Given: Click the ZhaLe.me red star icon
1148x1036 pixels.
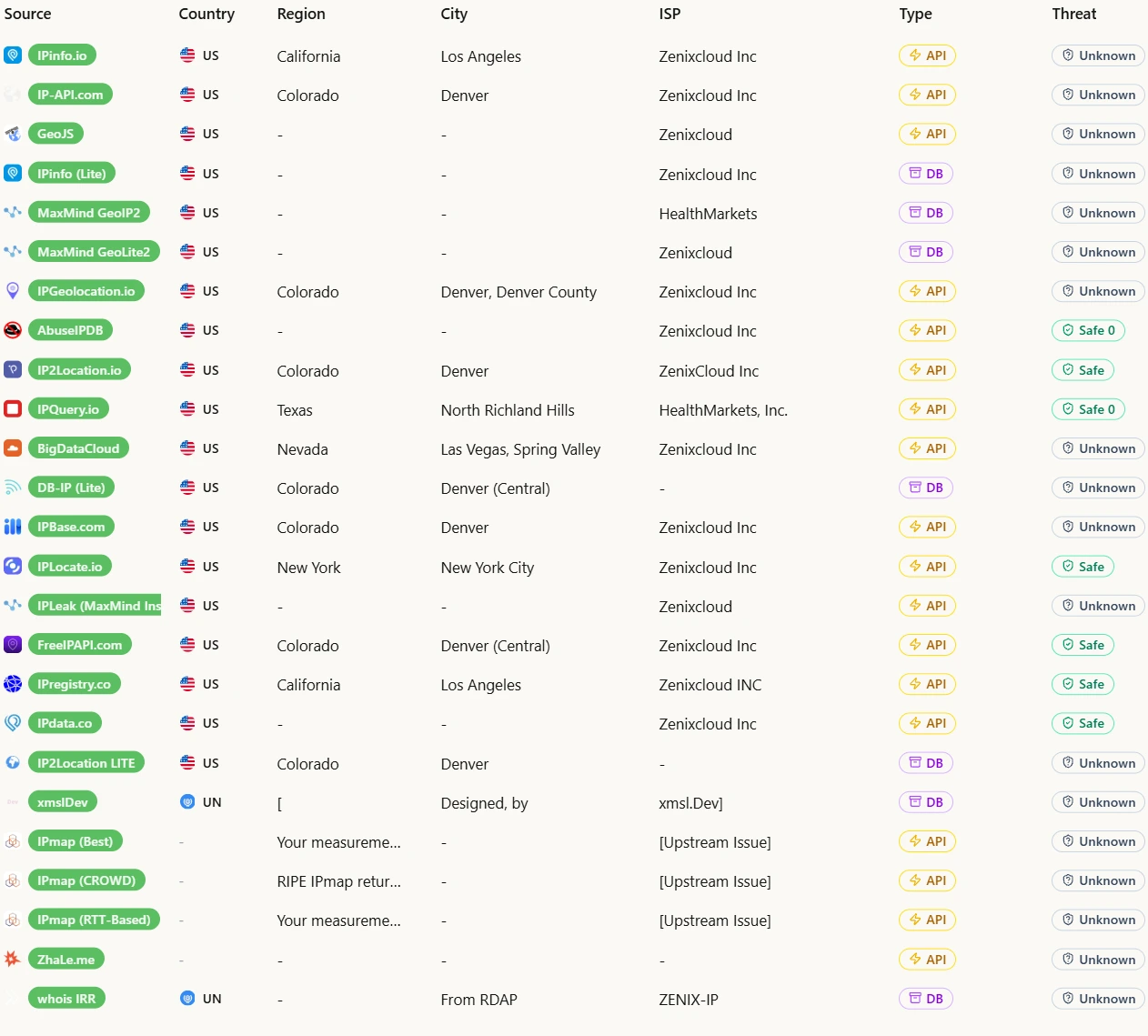Looking at the screenshot, I should pos(13,959).
